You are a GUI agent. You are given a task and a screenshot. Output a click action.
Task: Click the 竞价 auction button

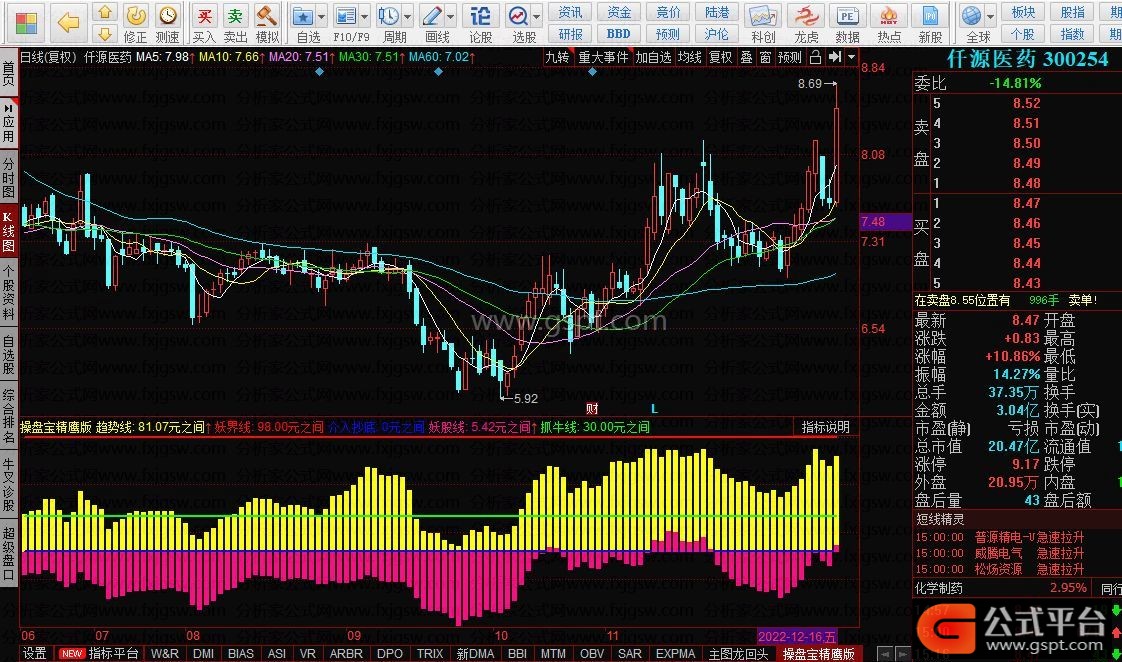(x=668, y=12)
